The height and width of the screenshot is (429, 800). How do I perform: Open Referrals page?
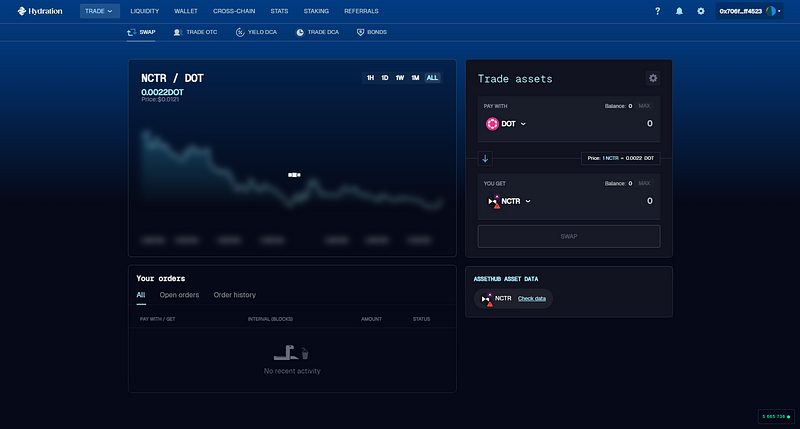(361, 11)
